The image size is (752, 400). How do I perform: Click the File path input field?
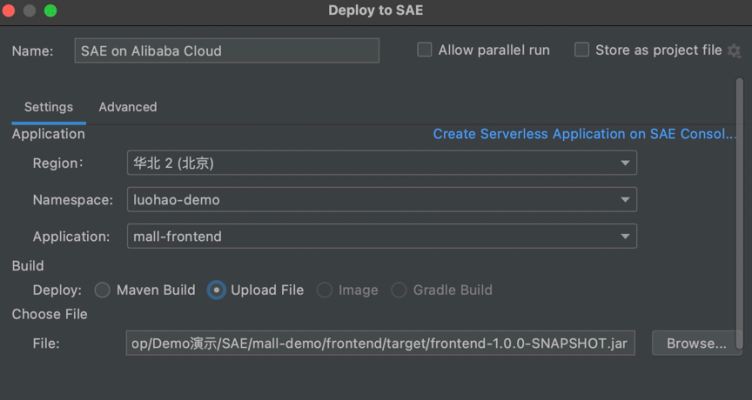click(380, 344)
